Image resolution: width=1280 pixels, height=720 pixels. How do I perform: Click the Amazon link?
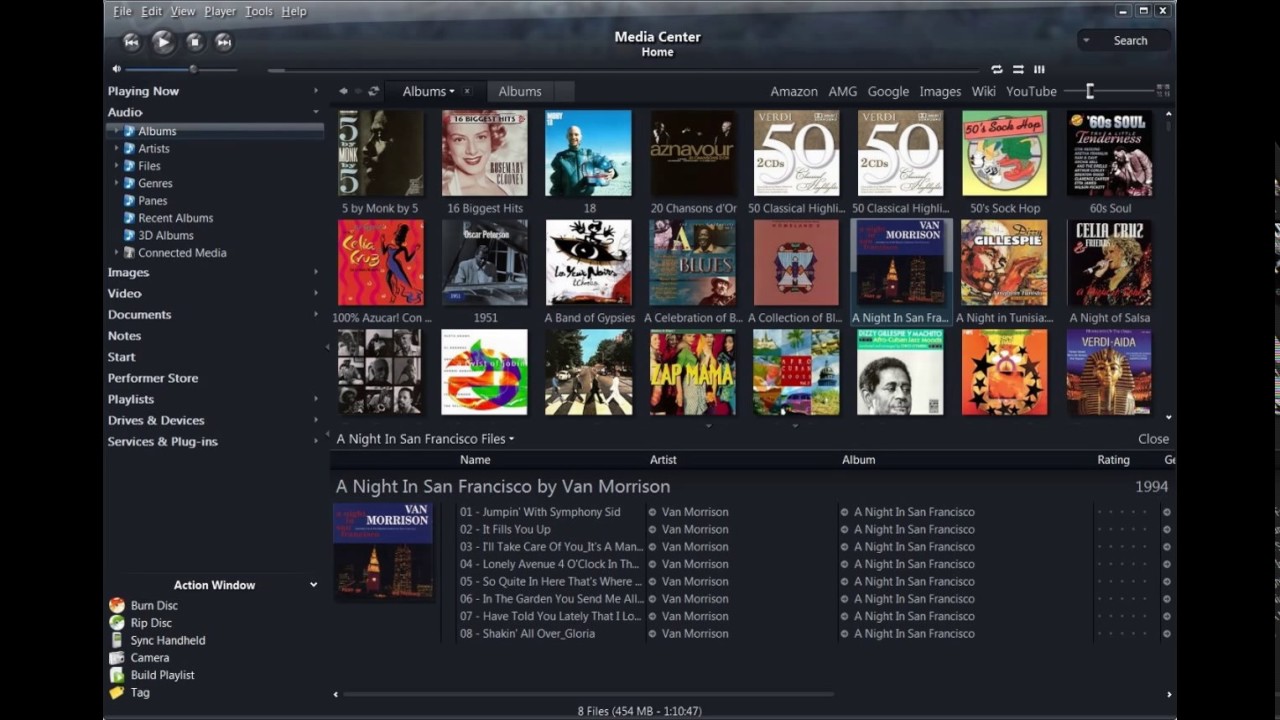click(x=794, y=91)
